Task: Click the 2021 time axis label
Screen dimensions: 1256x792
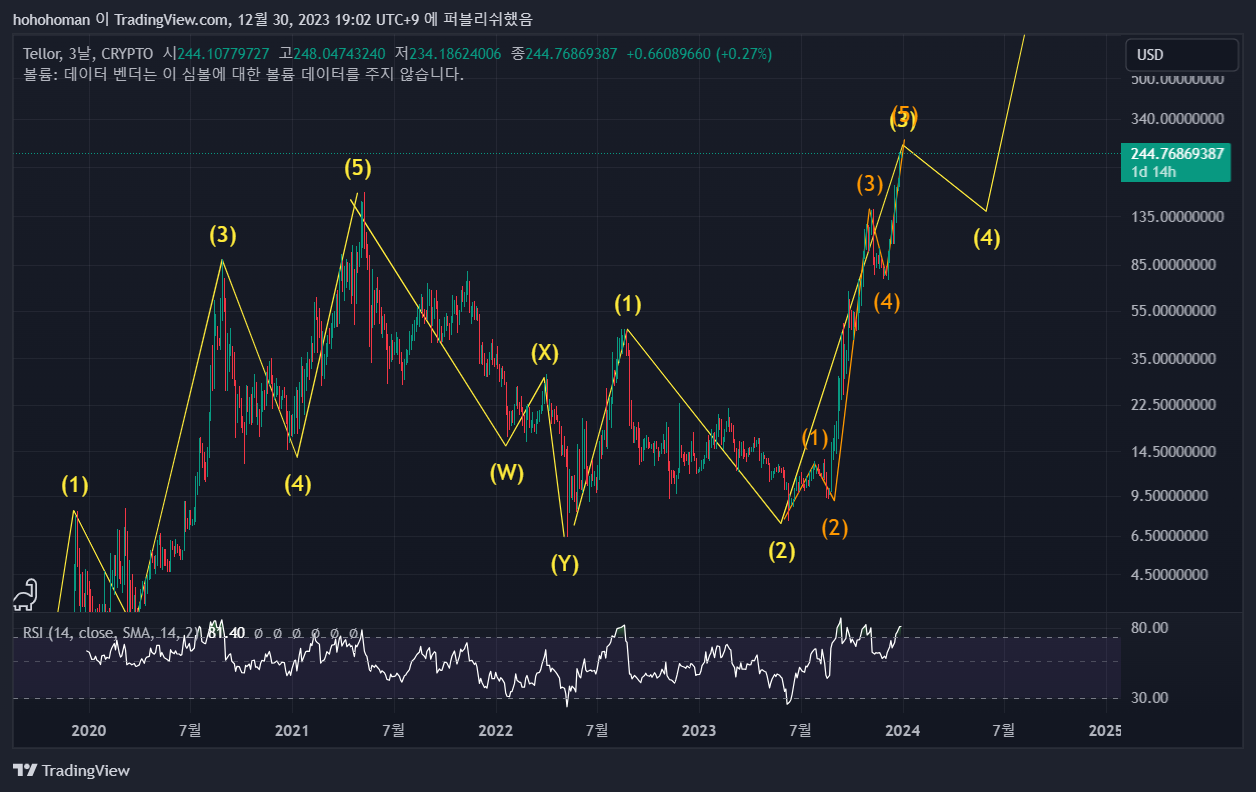Action: [291, 730]
